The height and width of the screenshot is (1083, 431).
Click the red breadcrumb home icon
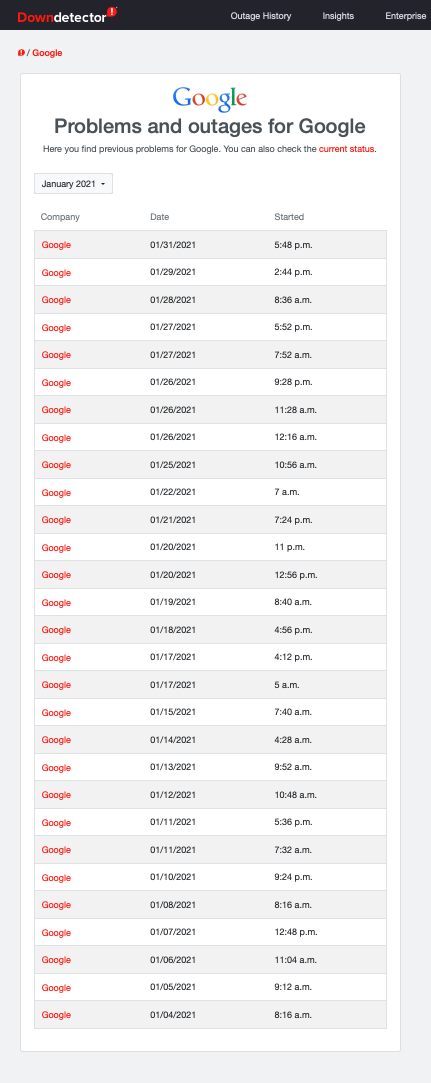pos(21,53)
